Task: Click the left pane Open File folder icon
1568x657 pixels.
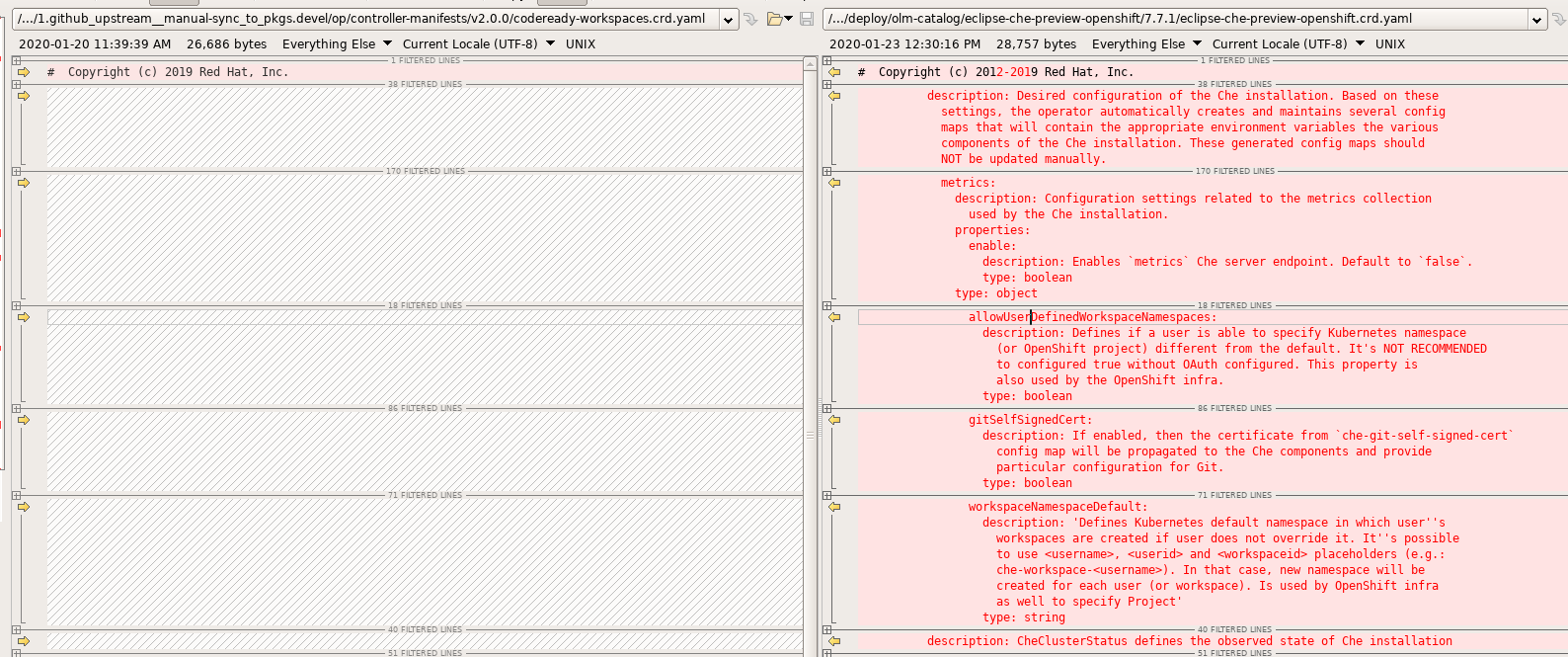Action: tap(775, 19)
